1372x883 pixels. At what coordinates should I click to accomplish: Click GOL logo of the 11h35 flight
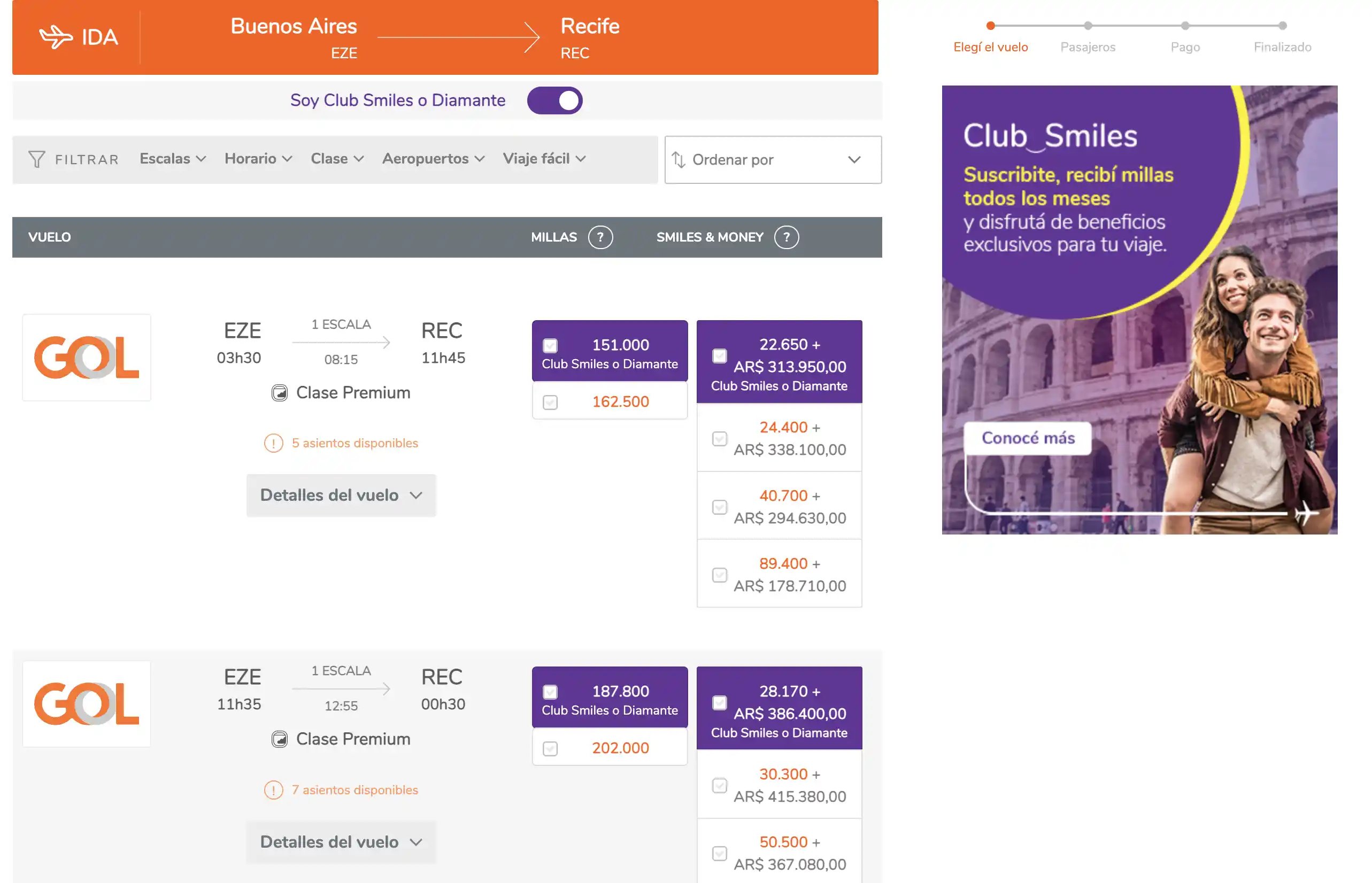click(87, 703)
